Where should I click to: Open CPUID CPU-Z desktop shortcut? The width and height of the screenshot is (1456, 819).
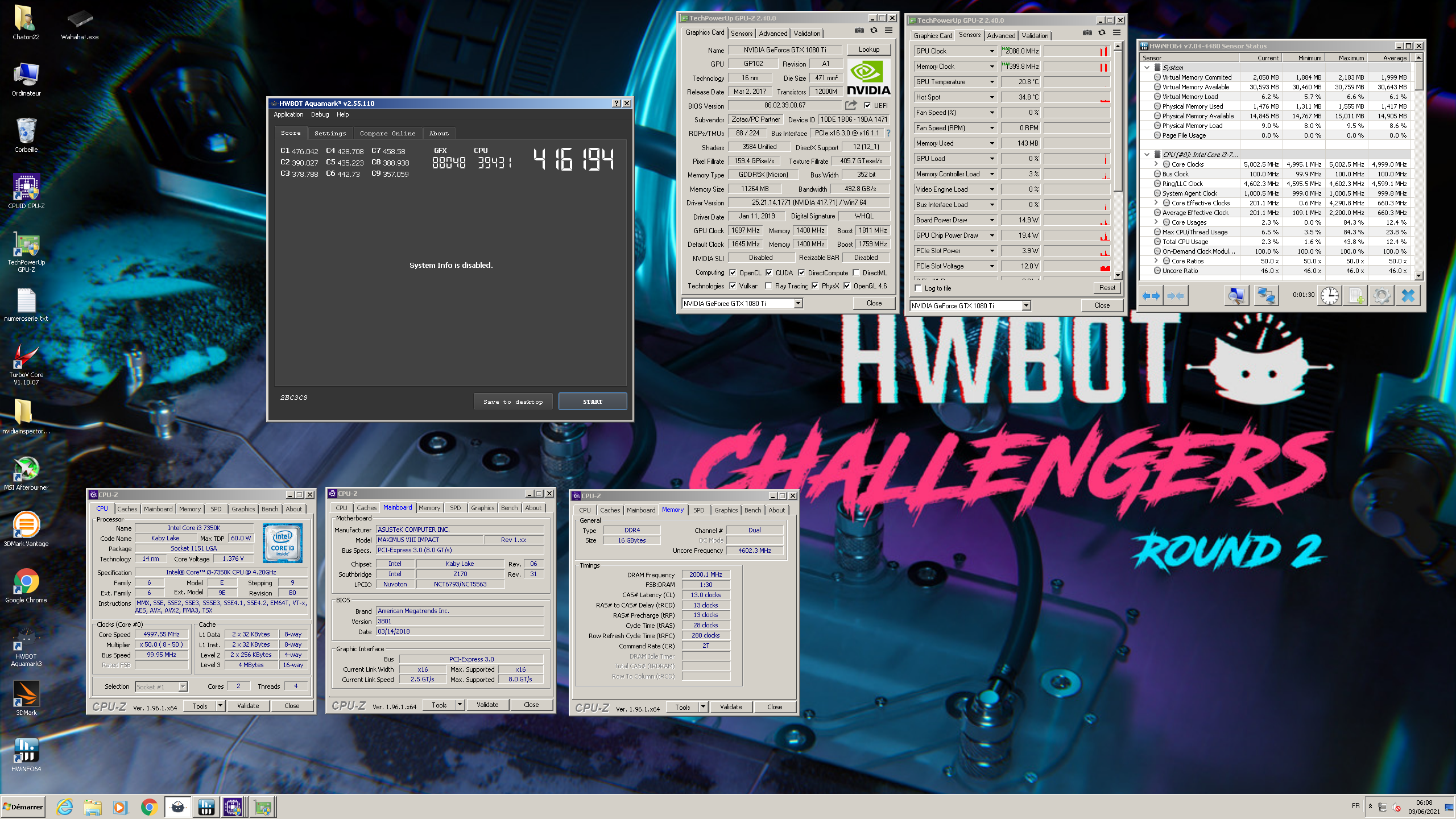point(26,192)
